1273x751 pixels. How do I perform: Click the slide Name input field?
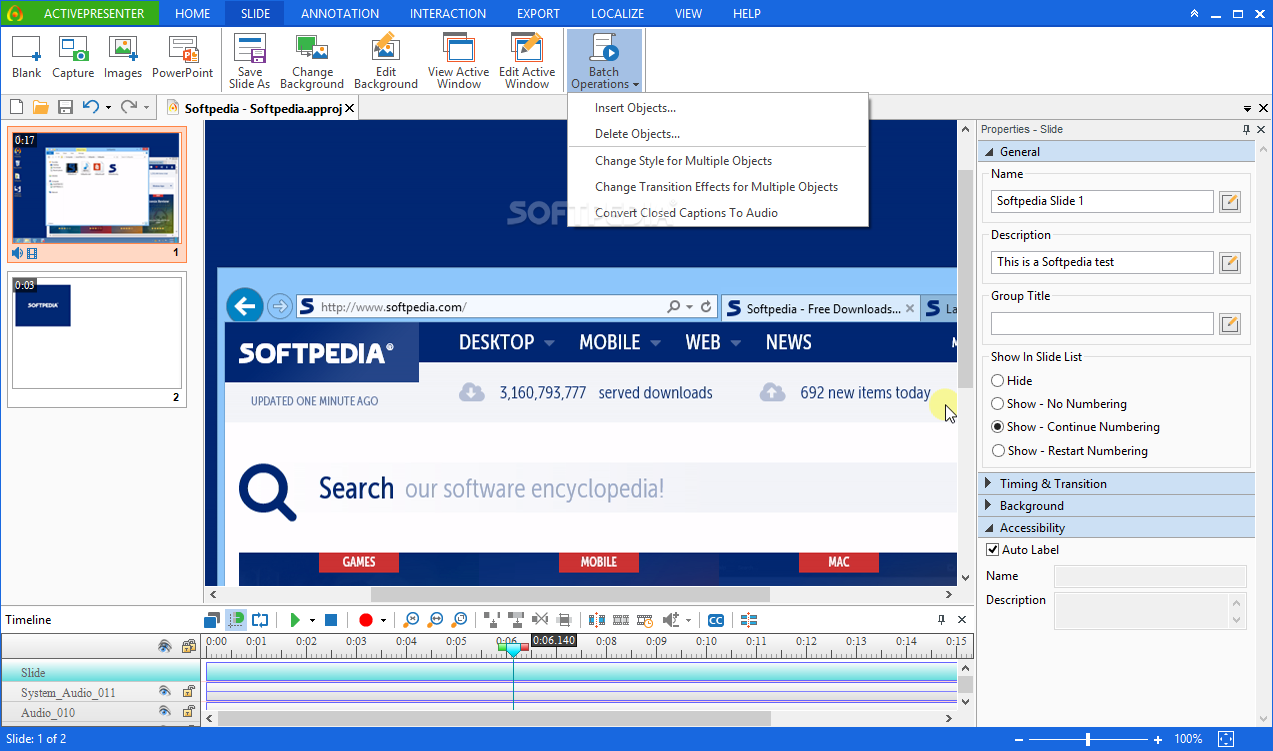point(1102,201)
